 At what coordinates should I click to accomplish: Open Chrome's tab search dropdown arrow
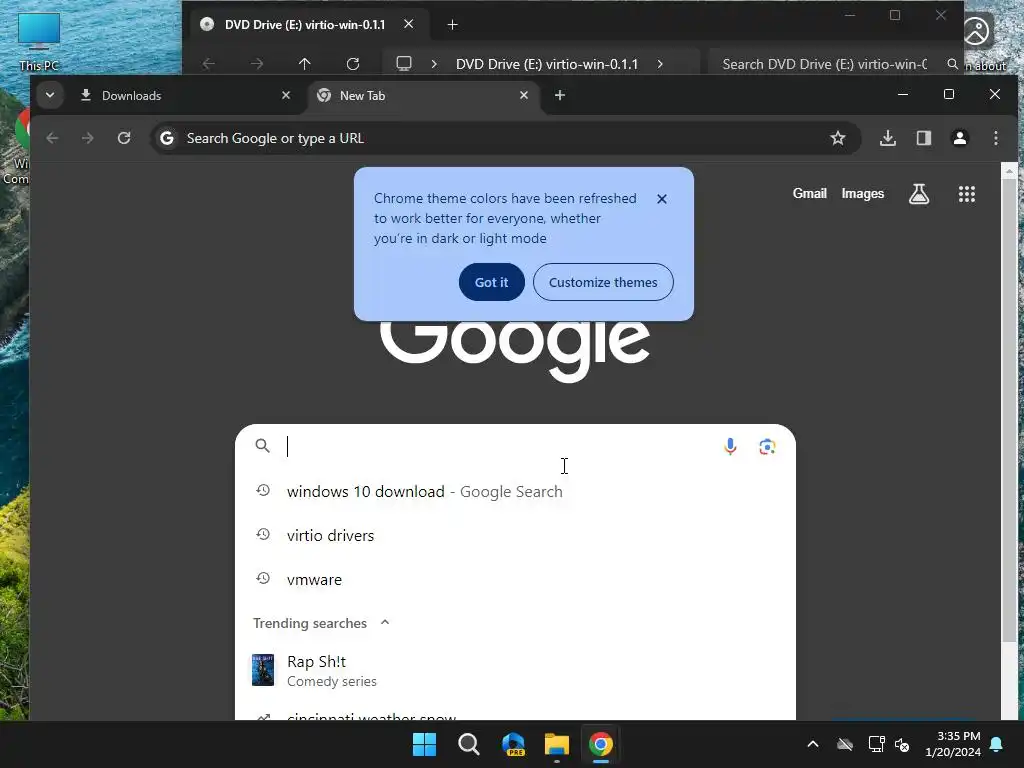click(x=50, y=95)
